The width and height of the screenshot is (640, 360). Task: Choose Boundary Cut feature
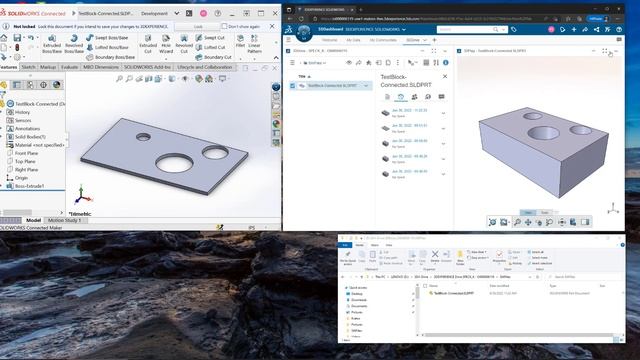(x=213, y=57)
